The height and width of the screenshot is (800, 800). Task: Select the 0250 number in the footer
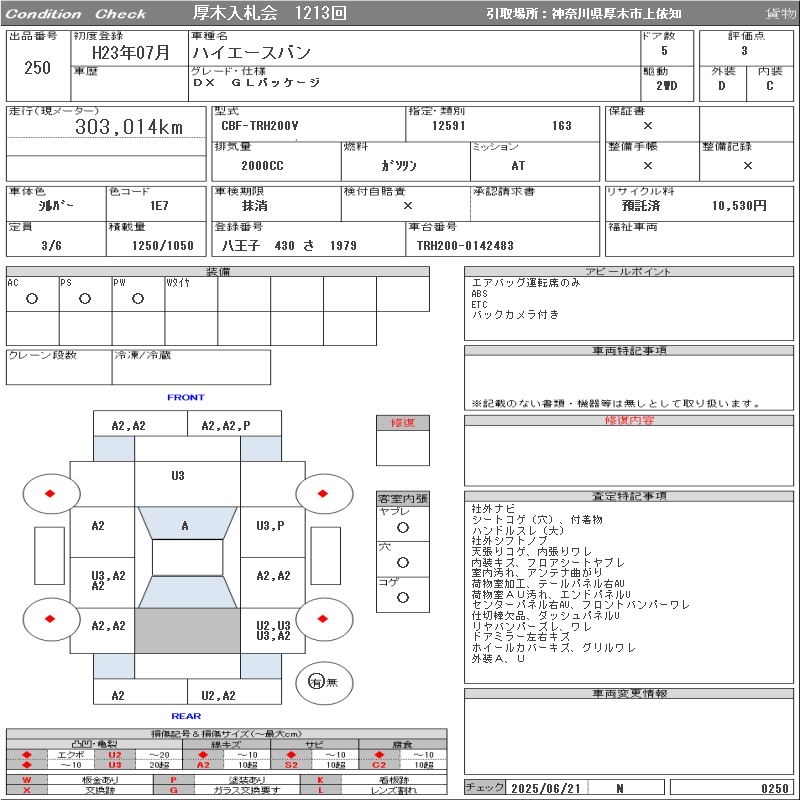pyautogui.click(x=774, y=788)
